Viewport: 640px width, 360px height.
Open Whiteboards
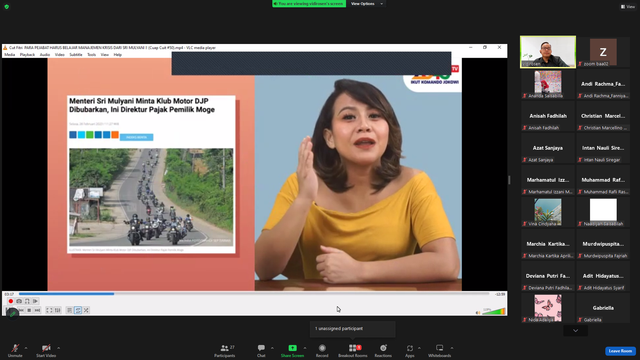click(x=440, y=351)
